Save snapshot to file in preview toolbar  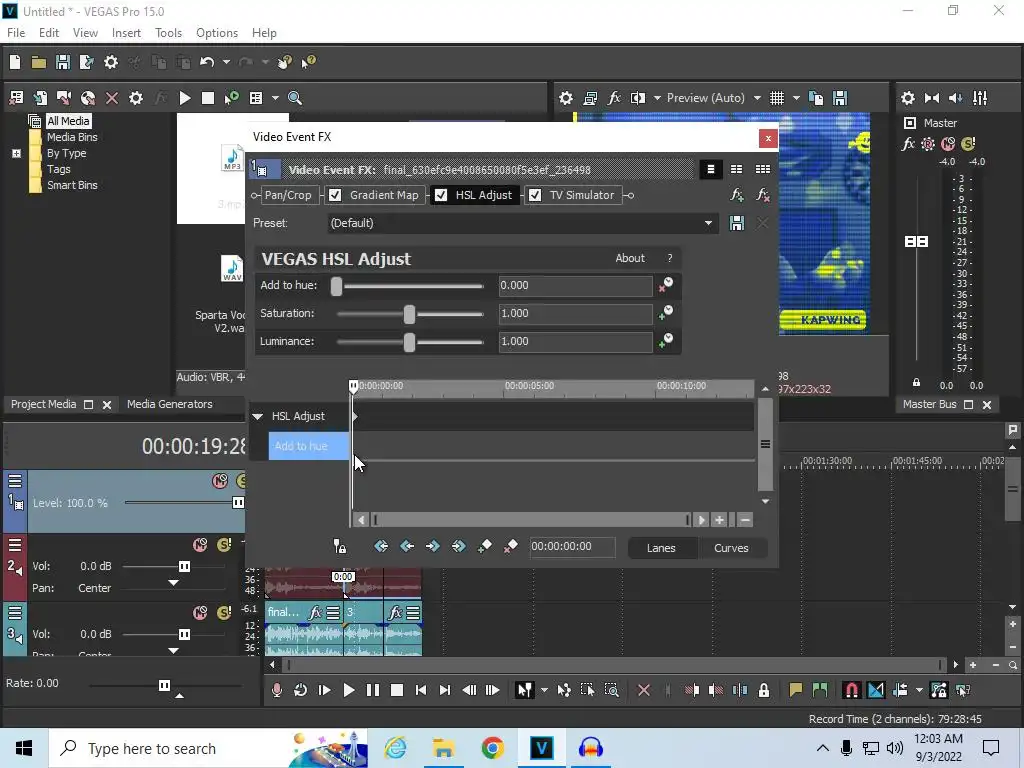tap(840, 98)
